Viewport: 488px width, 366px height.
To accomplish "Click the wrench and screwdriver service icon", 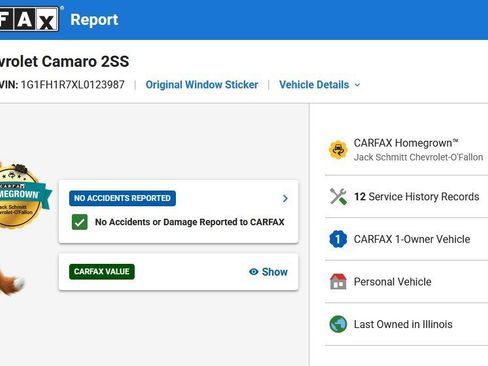I will click(x=338, y=196).
